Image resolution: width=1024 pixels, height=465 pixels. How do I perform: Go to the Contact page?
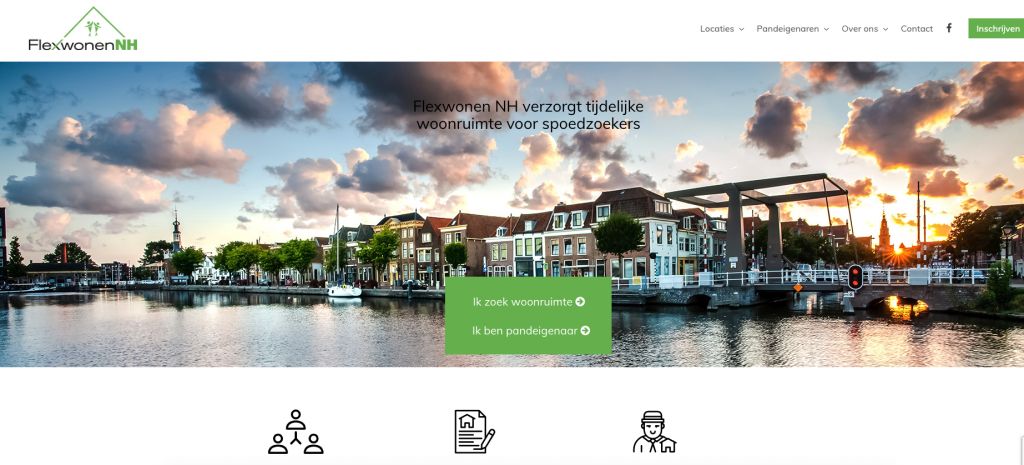(x=916, y=29)
